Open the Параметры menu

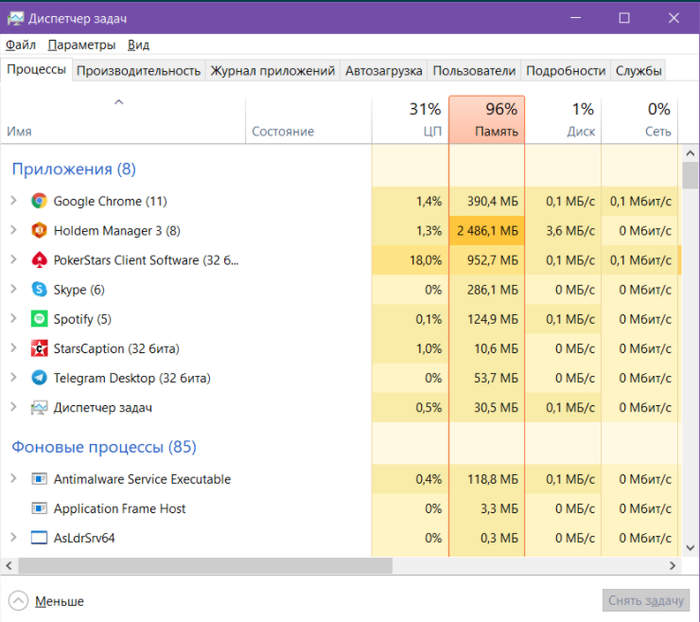81,45
